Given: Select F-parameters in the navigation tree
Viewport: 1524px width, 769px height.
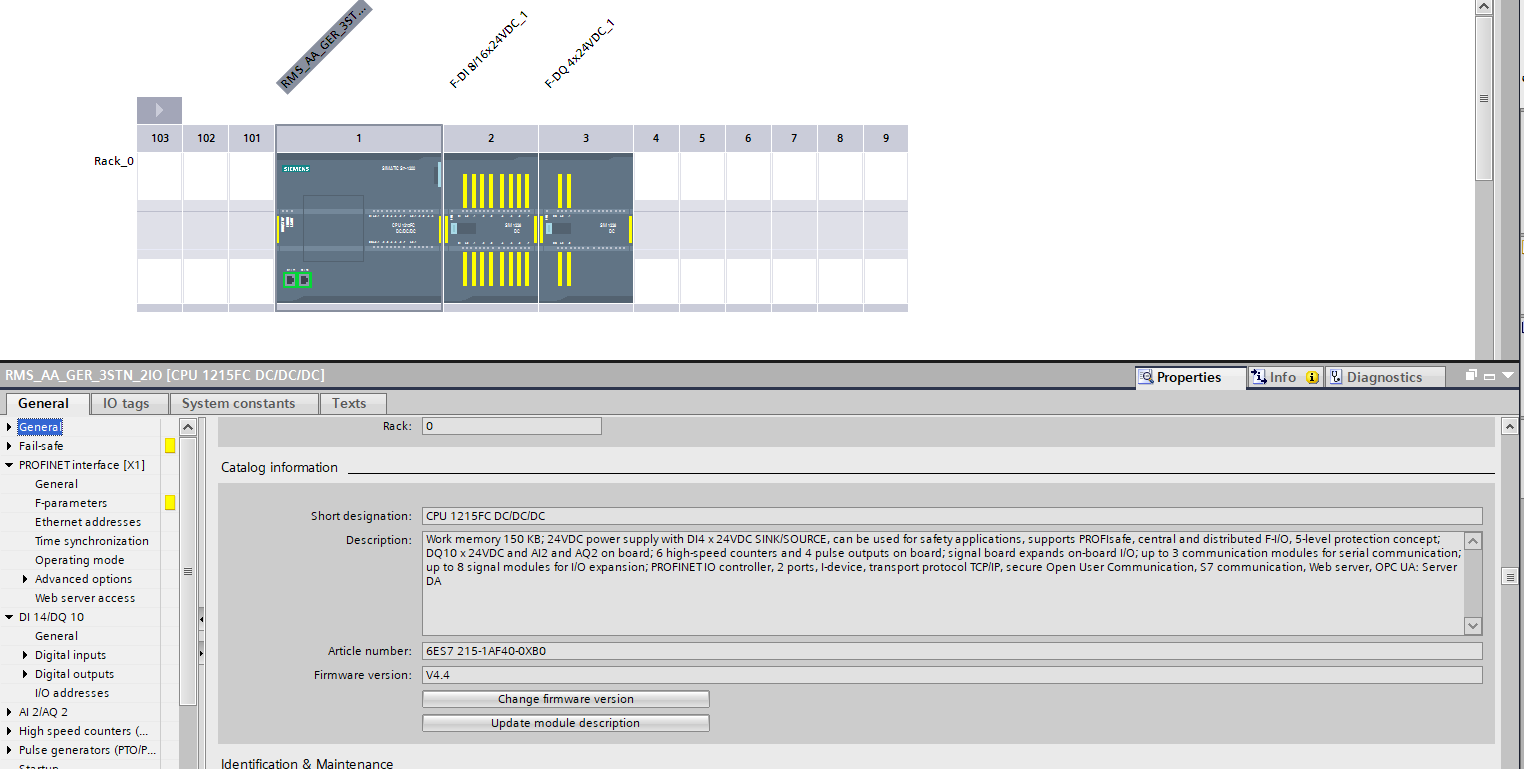Looking at the screenshot, I should click(x=71, y=503).
